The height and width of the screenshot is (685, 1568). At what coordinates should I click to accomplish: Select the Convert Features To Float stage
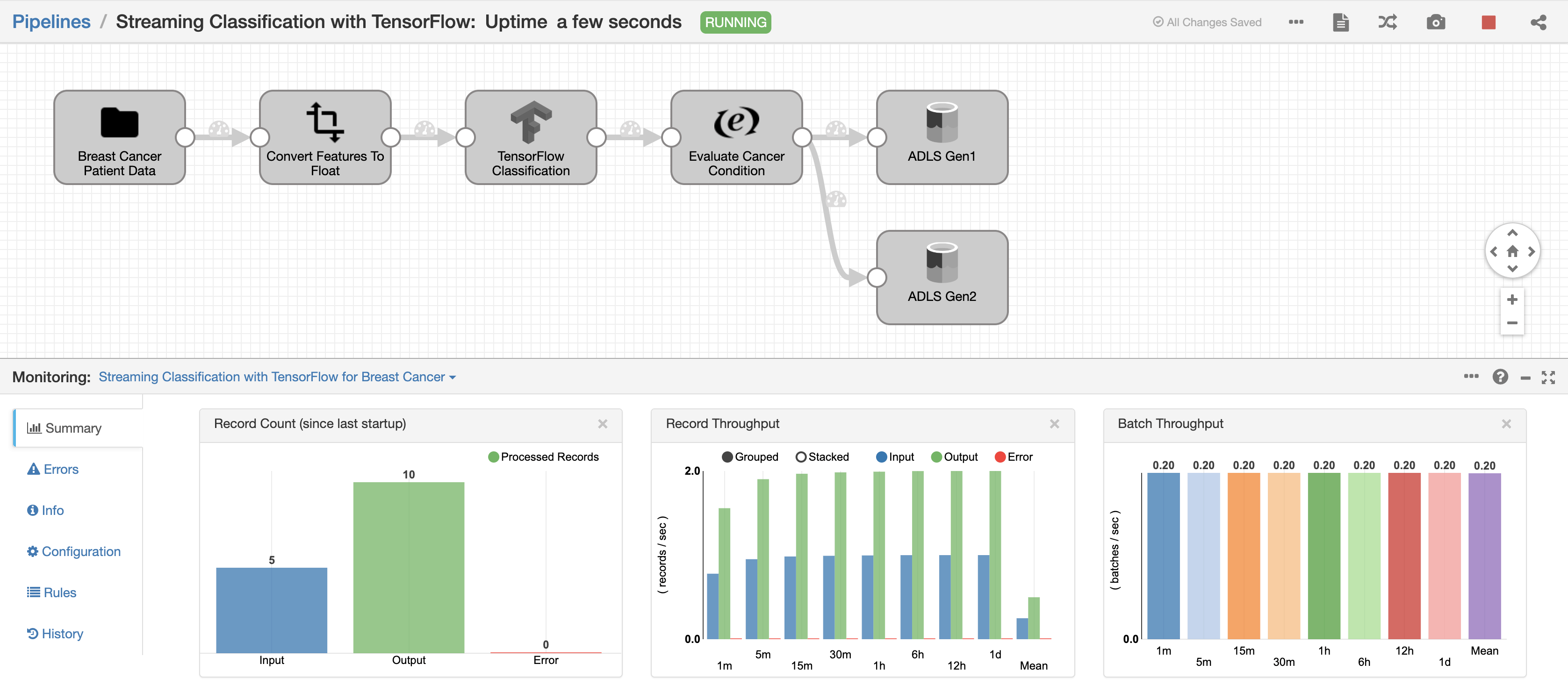[325, 137]
